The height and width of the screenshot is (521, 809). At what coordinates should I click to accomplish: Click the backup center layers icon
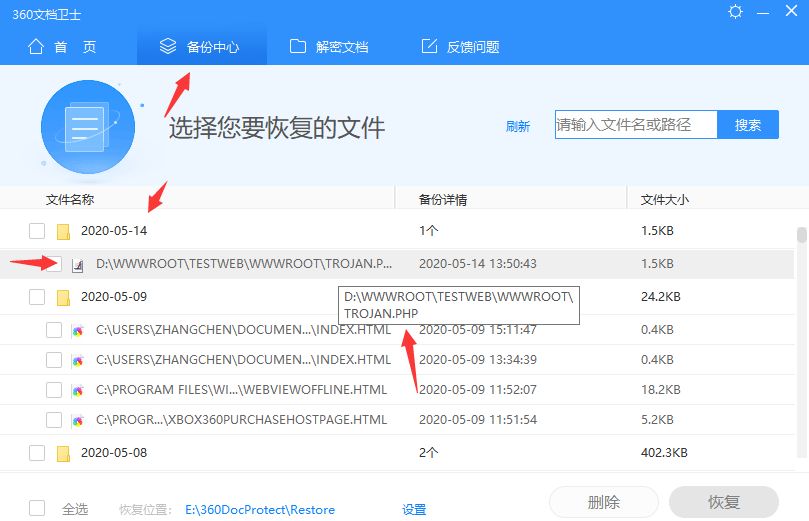pos(170,47)
